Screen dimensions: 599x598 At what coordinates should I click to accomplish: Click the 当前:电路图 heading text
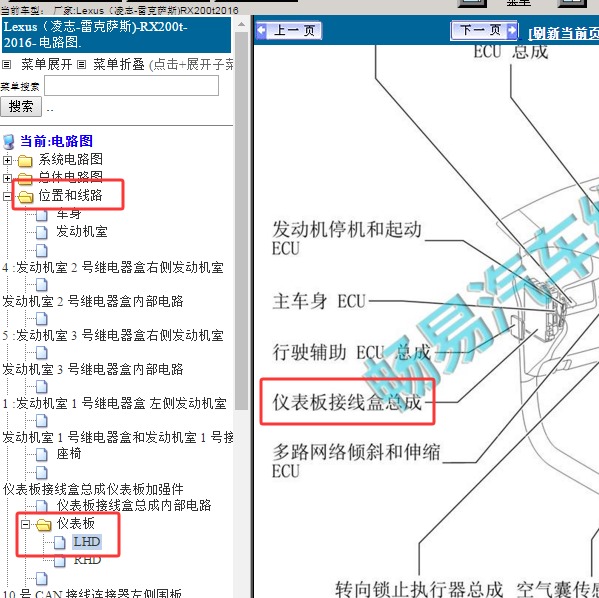click(x=56, y=141)
